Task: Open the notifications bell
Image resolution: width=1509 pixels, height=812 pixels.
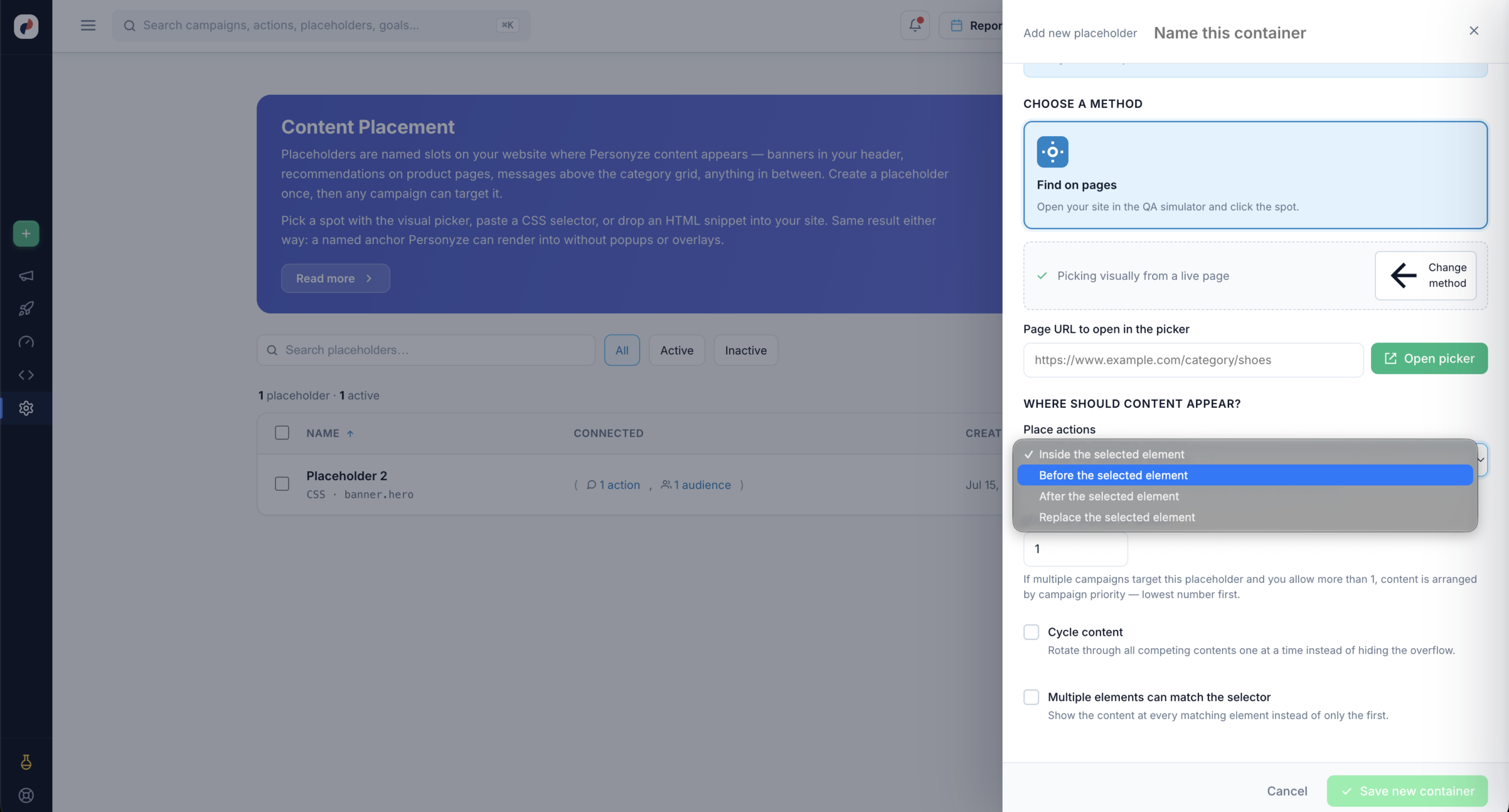Action: coord(915,25)
